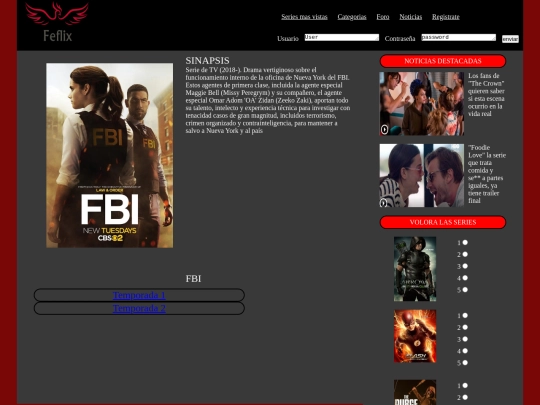Image resolution: width=540 pixels, height=405 pixels.
Task: Click the SINAPSIS heading
Action: coord(207,61)
